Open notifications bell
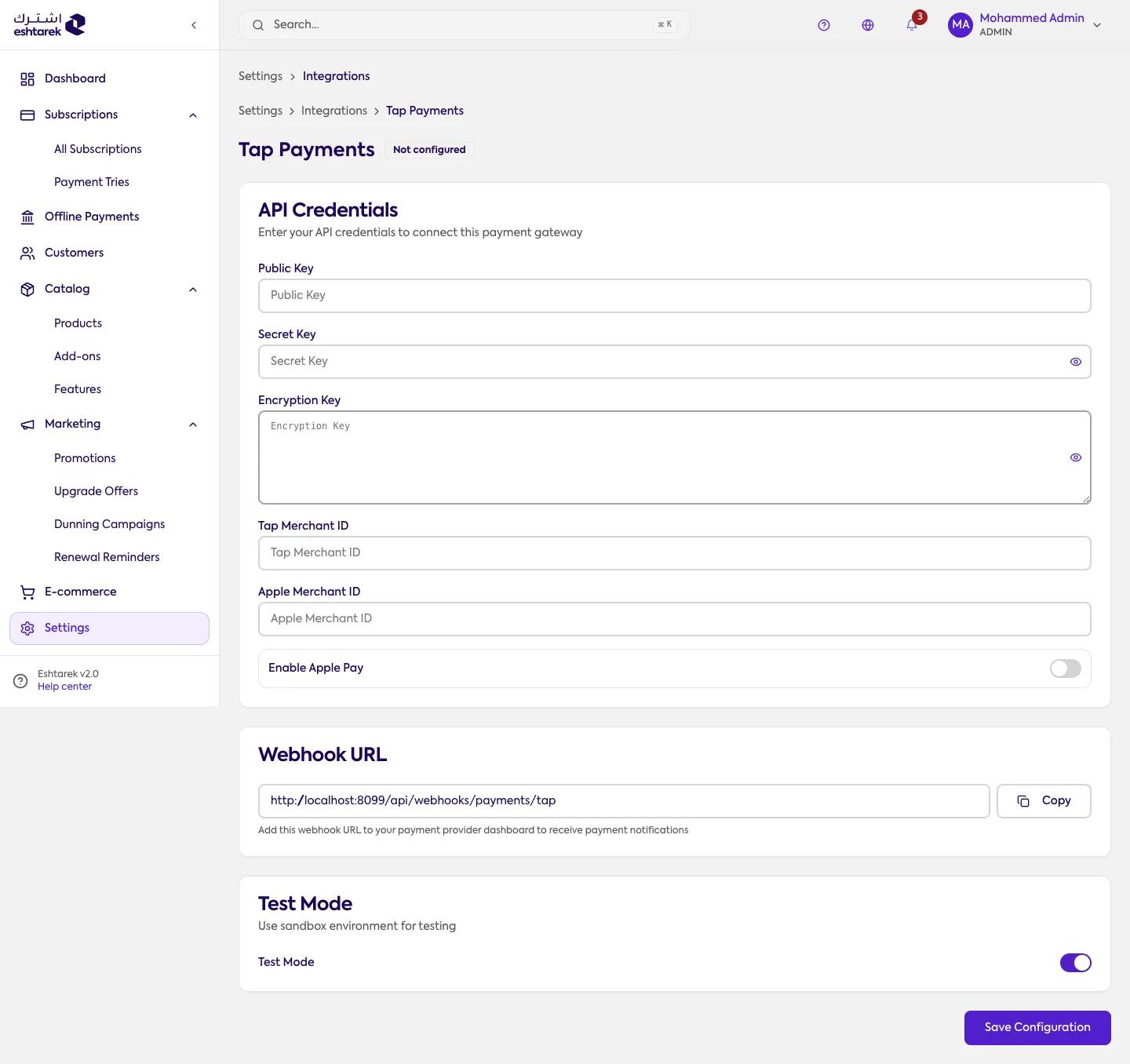 pos(912,25)
